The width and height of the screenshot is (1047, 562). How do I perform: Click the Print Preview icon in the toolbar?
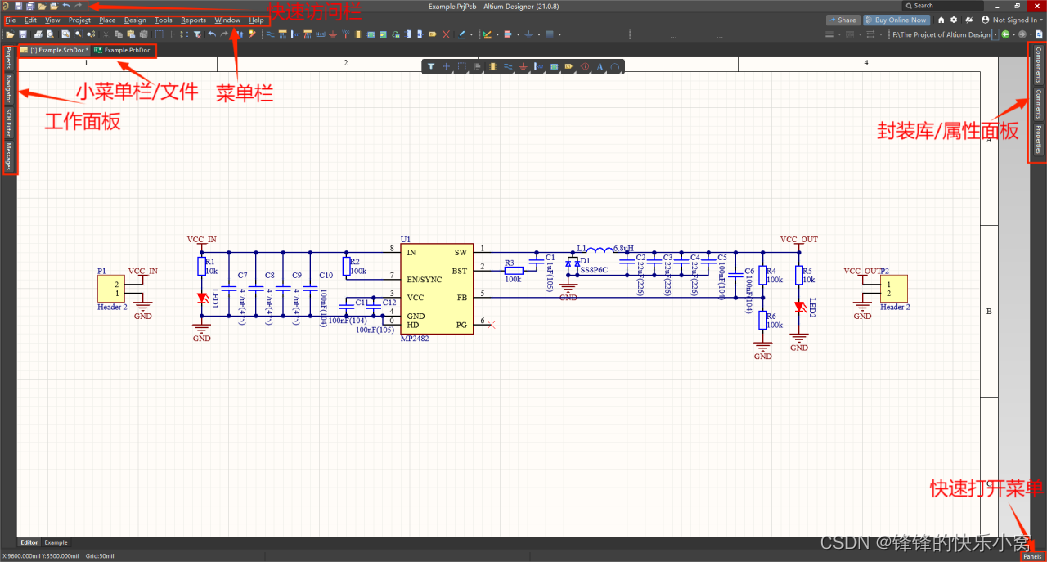[50, 34]
